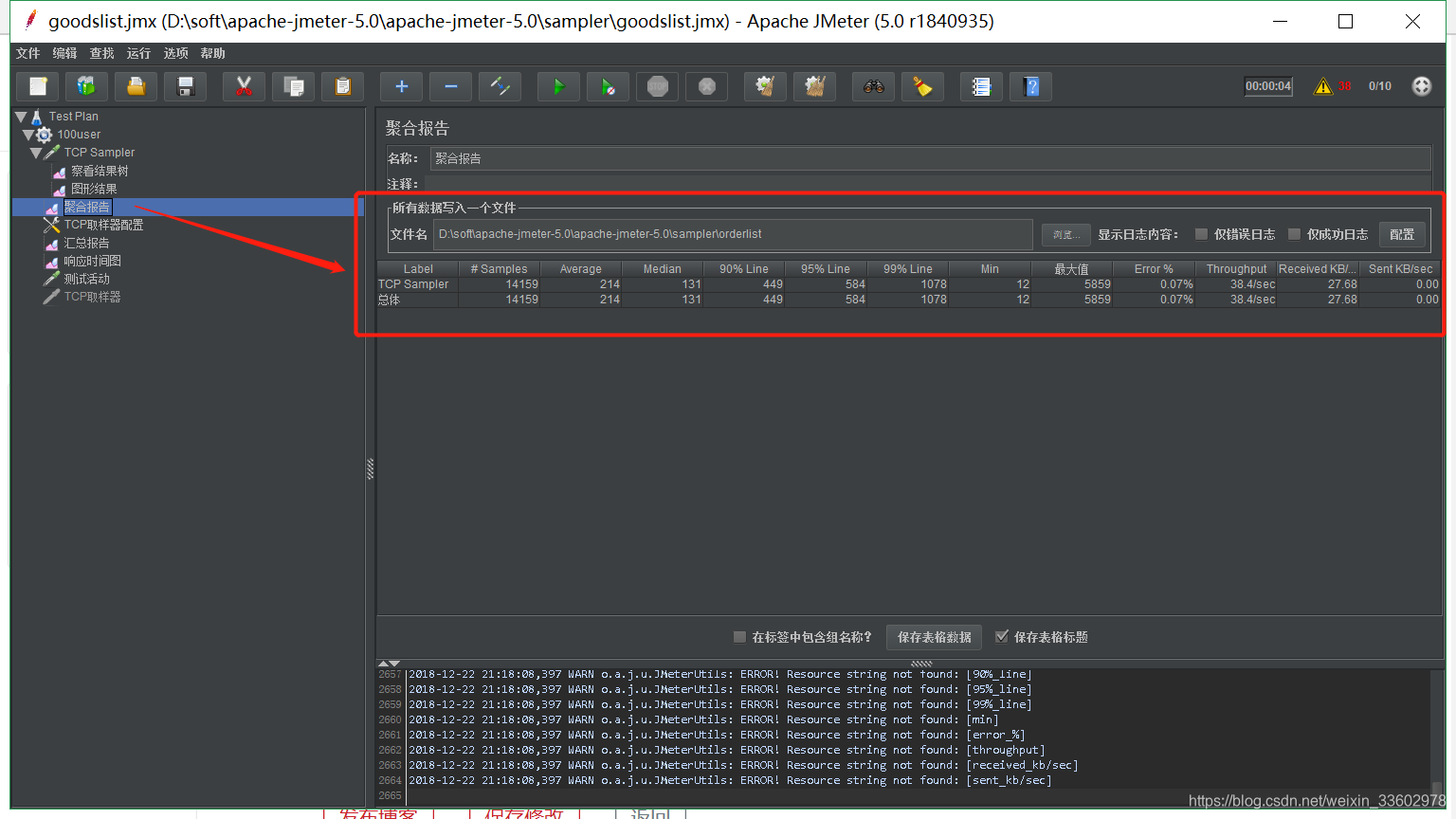Image resolution: width=1456 pixels, height=819 pixels.
Task: Click the elapsed time 00:00:04 display
Action: [x=1268, y=86]
